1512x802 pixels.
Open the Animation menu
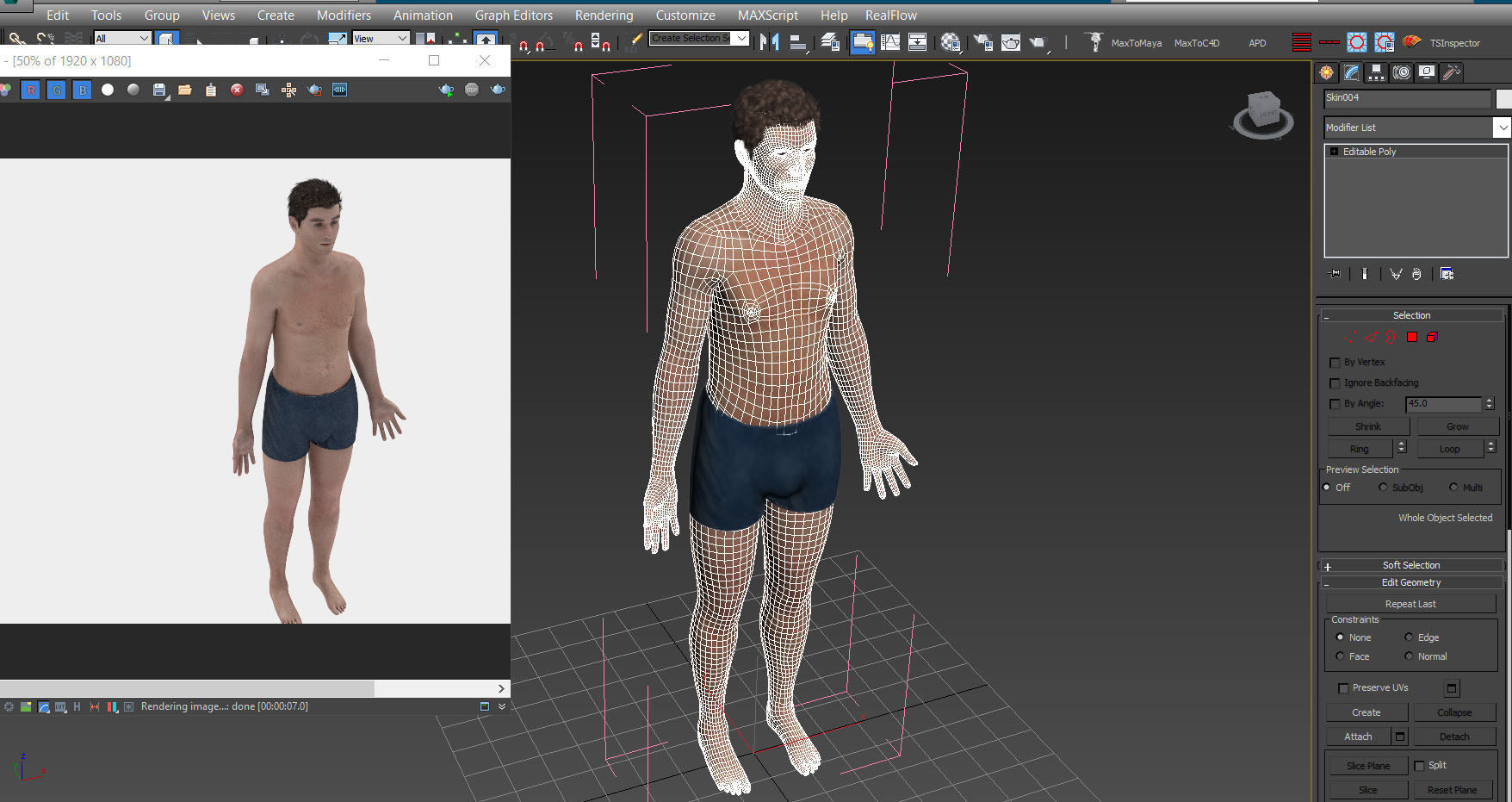[423, 16]
